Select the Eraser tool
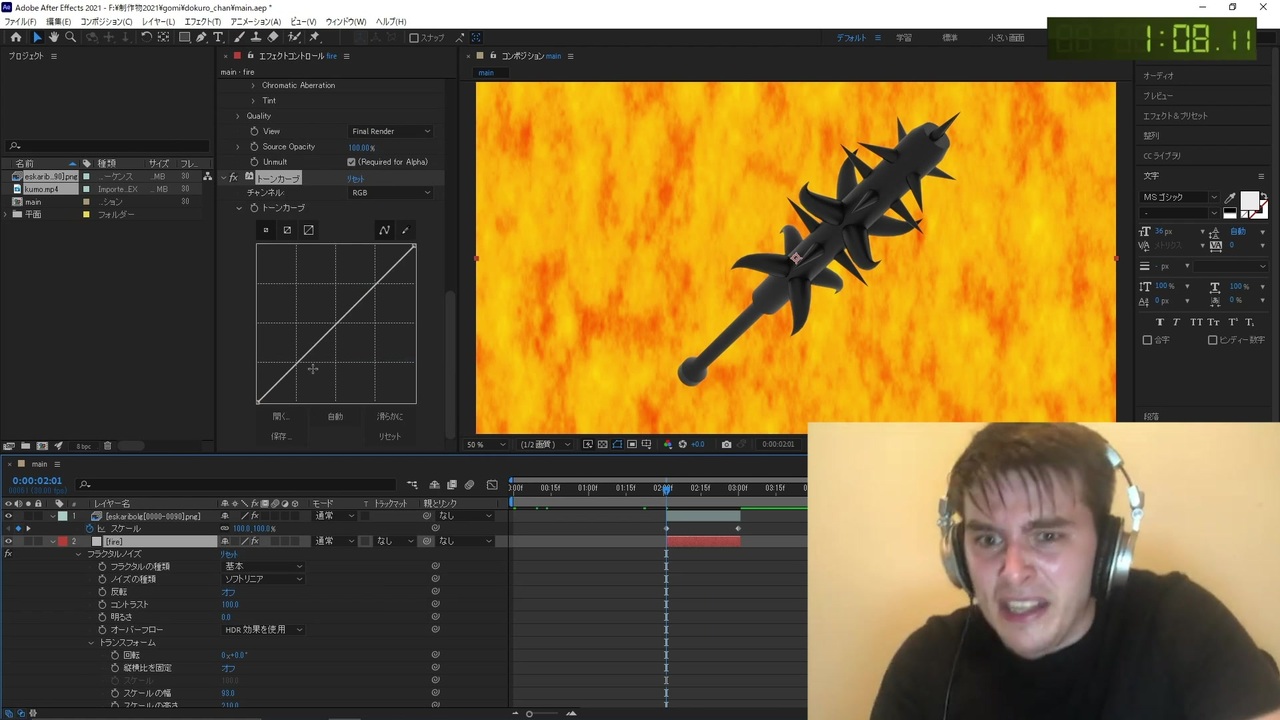This screenshot has height=720, width=1280. (x=273, y=37)
